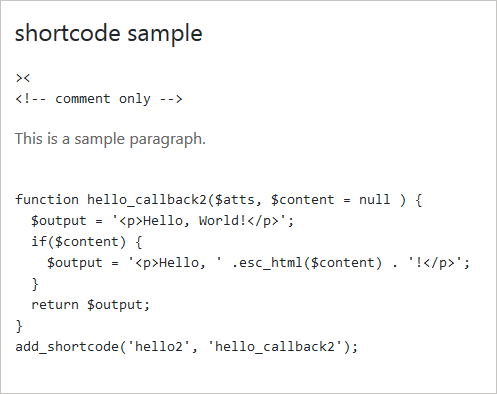Viewport: 497px width, 394px height.
Task: Click the 'add_shortcode' code line
Action: coord(187,347)
